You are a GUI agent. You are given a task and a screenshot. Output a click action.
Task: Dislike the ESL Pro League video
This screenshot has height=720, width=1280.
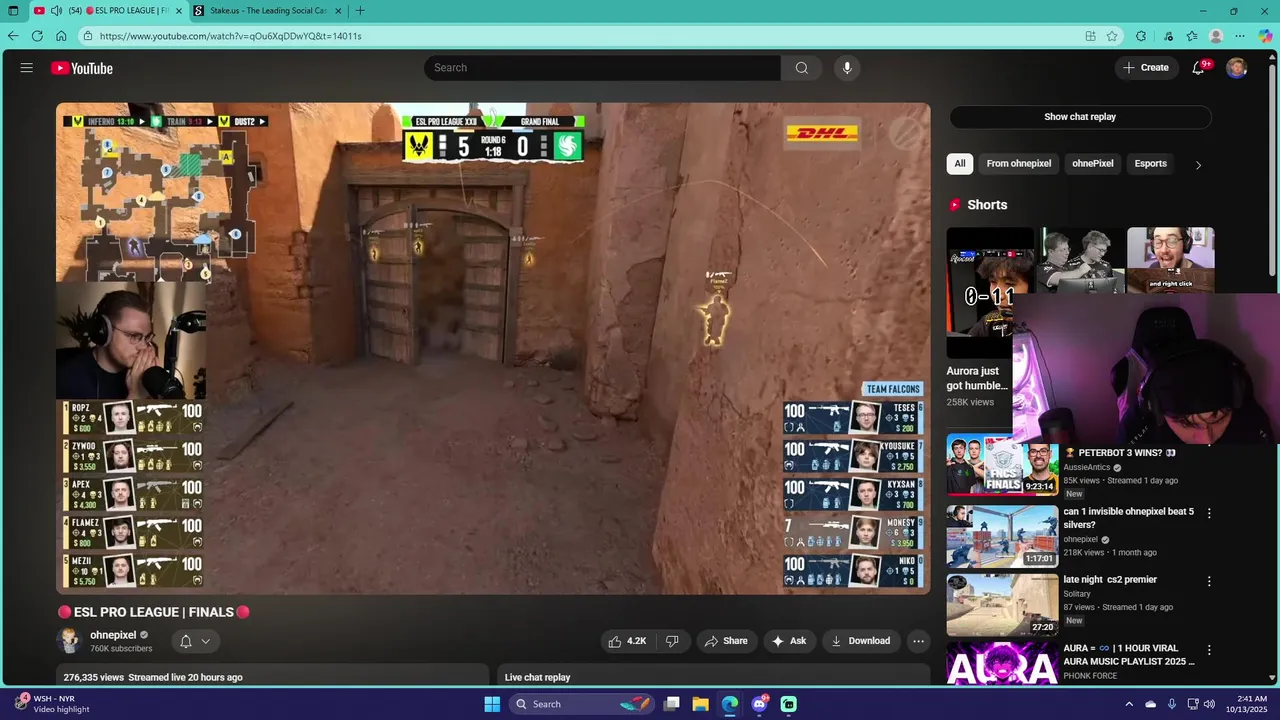[672, 641]
